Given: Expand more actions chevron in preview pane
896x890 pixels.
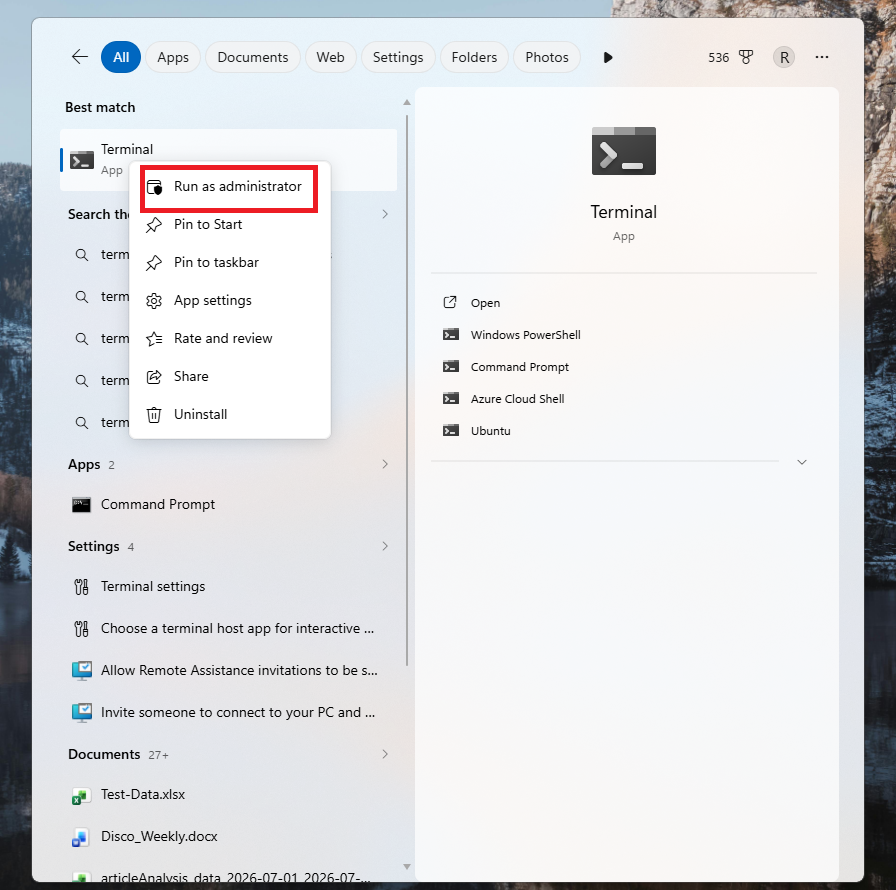Looking at the screenshot, I should [x=802, y=462].
